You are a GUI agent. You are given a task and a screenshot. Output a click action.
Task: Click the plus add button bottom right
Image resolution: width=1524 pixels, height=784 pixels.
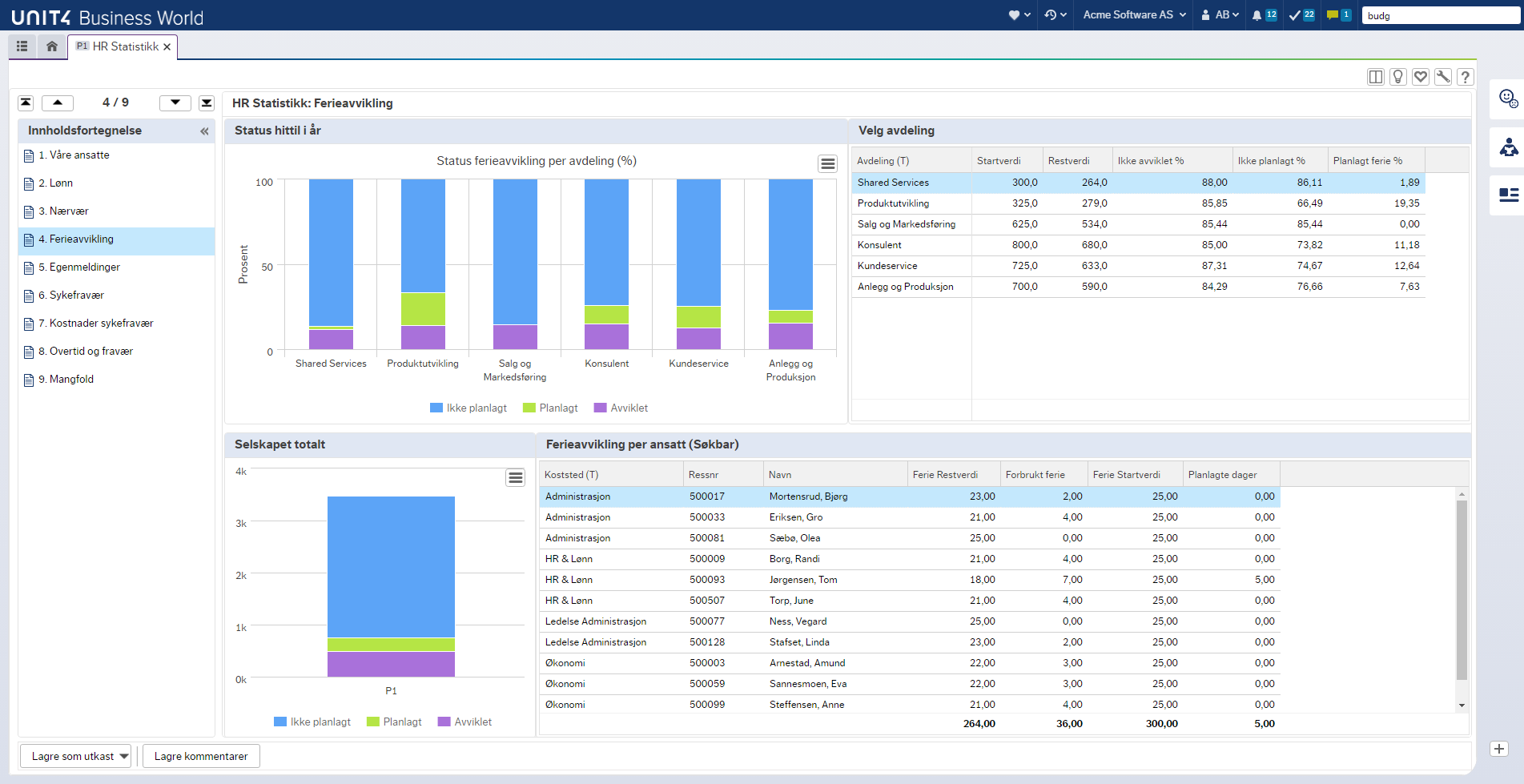(x=1499, y=749)
